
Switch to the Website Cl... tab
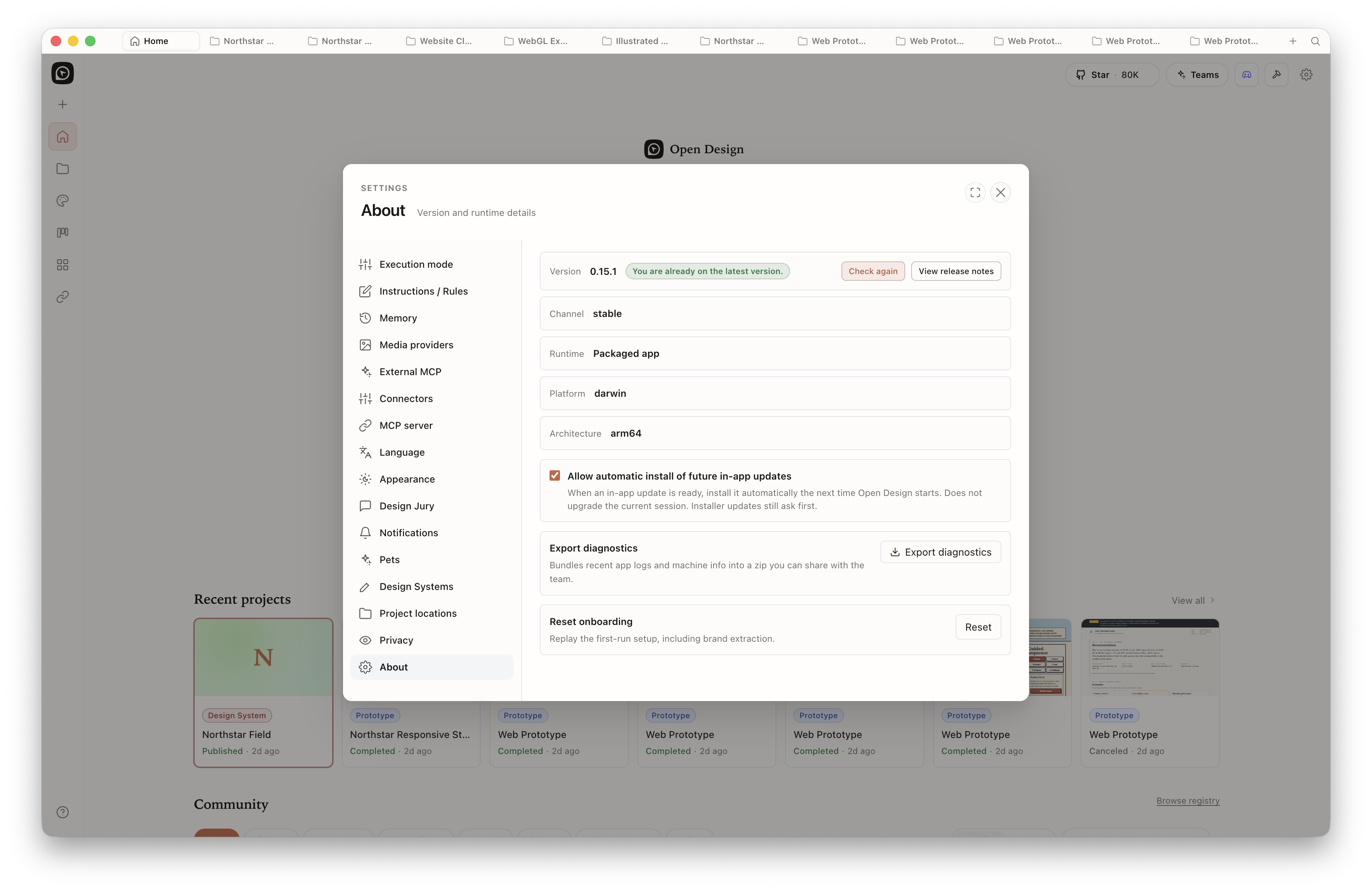coord(439,41)
